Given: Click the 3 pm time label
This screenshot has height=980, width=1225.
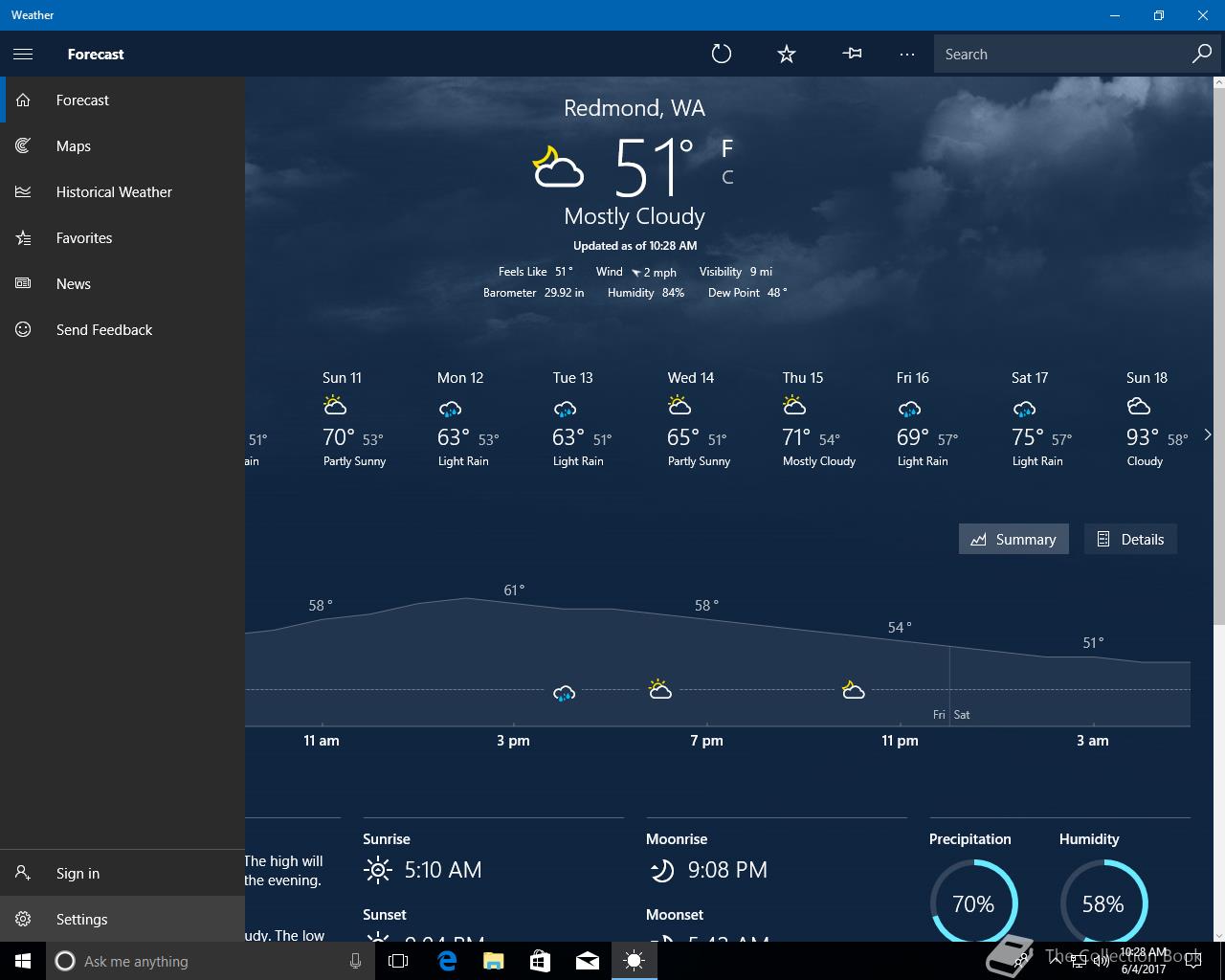Looking at the screenshot, I should (513, 740).
